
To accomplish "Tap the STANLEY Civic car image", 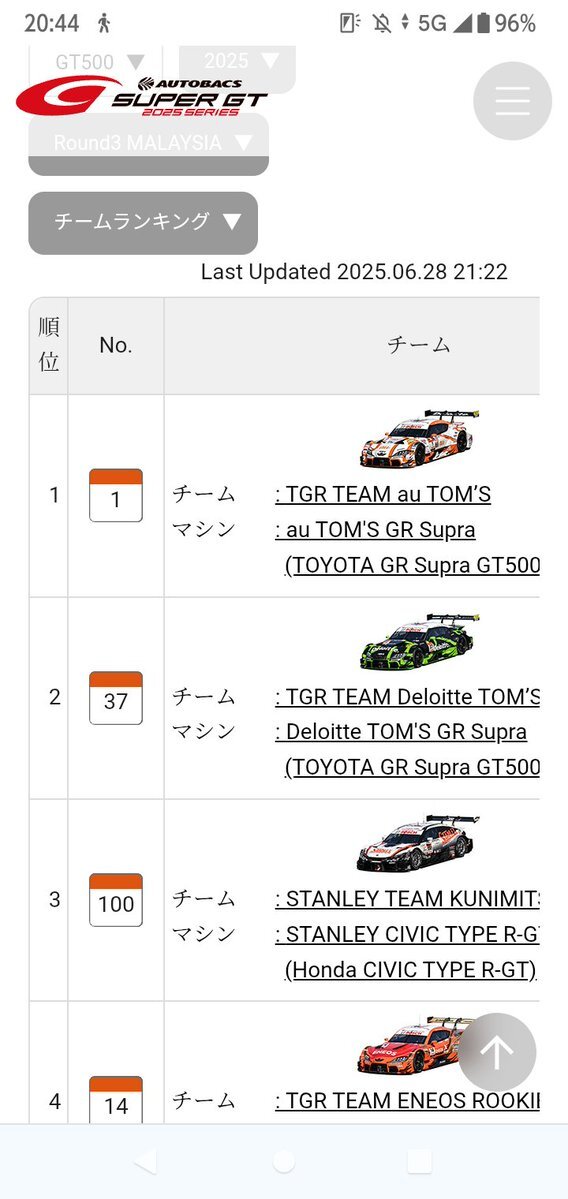I will 417,843.
